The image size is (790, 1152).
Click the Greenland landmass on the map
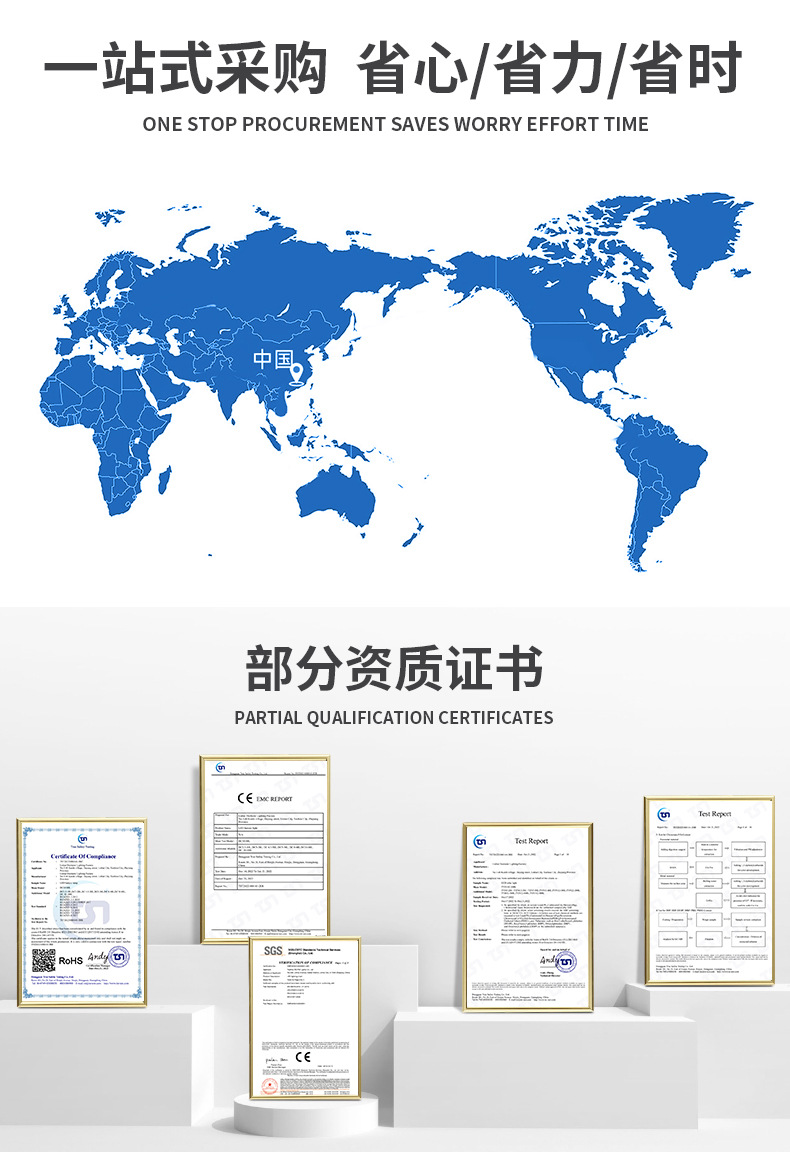tap(693, 239)
